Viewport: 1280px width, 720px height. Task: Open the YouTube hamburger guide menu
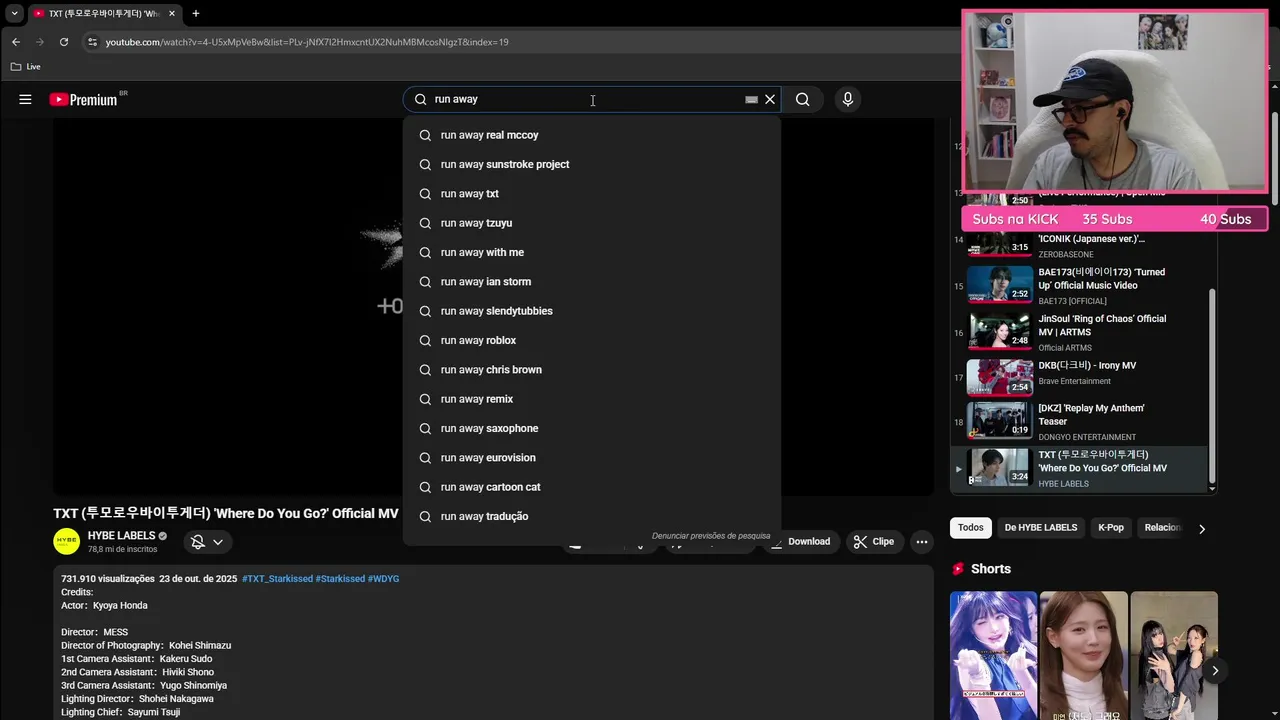click(x=25, y=99)
